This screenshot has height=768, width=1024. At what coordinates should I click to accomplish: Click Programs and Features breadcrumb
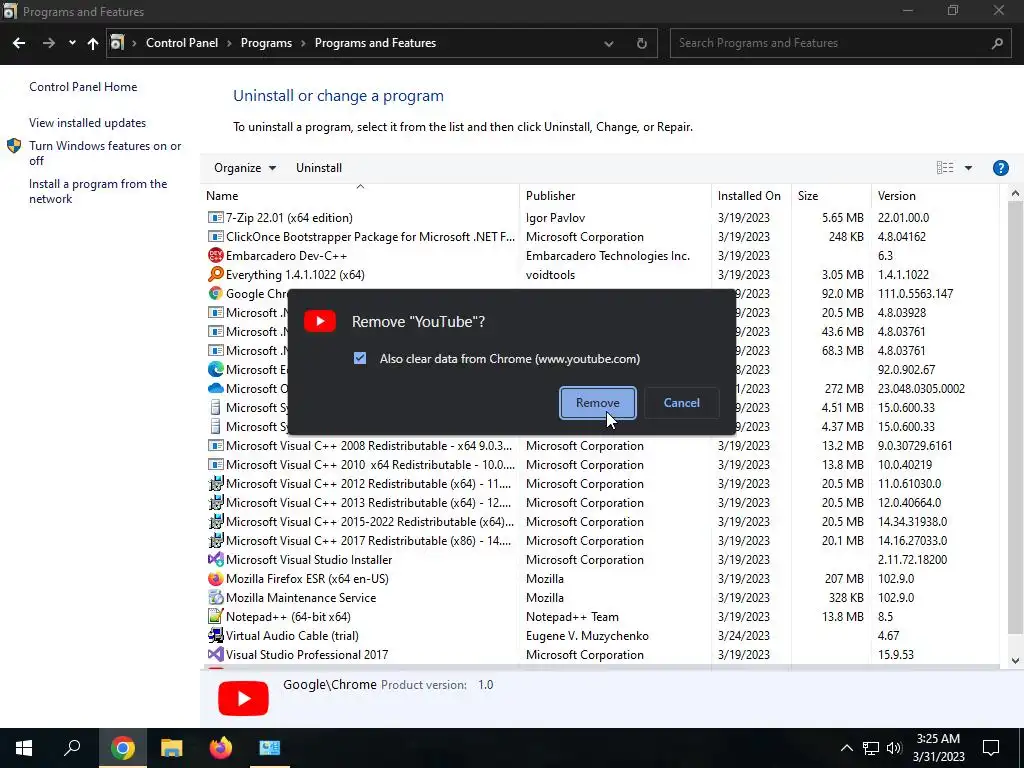[x=376, y=43]
